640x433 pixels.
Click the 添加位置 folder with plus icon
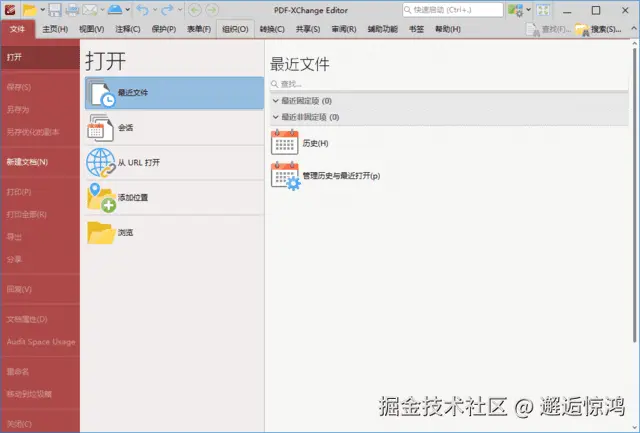102,198
